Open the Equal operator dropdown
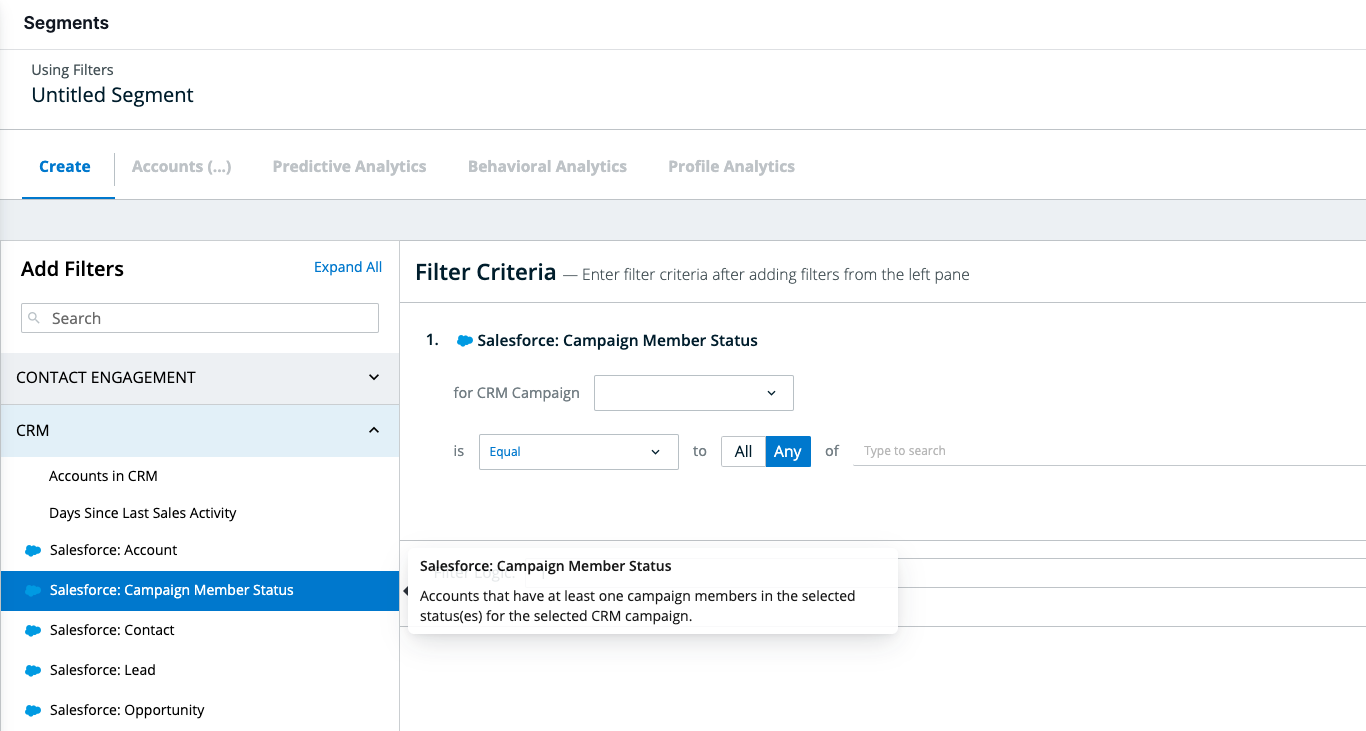 (579, 452)
